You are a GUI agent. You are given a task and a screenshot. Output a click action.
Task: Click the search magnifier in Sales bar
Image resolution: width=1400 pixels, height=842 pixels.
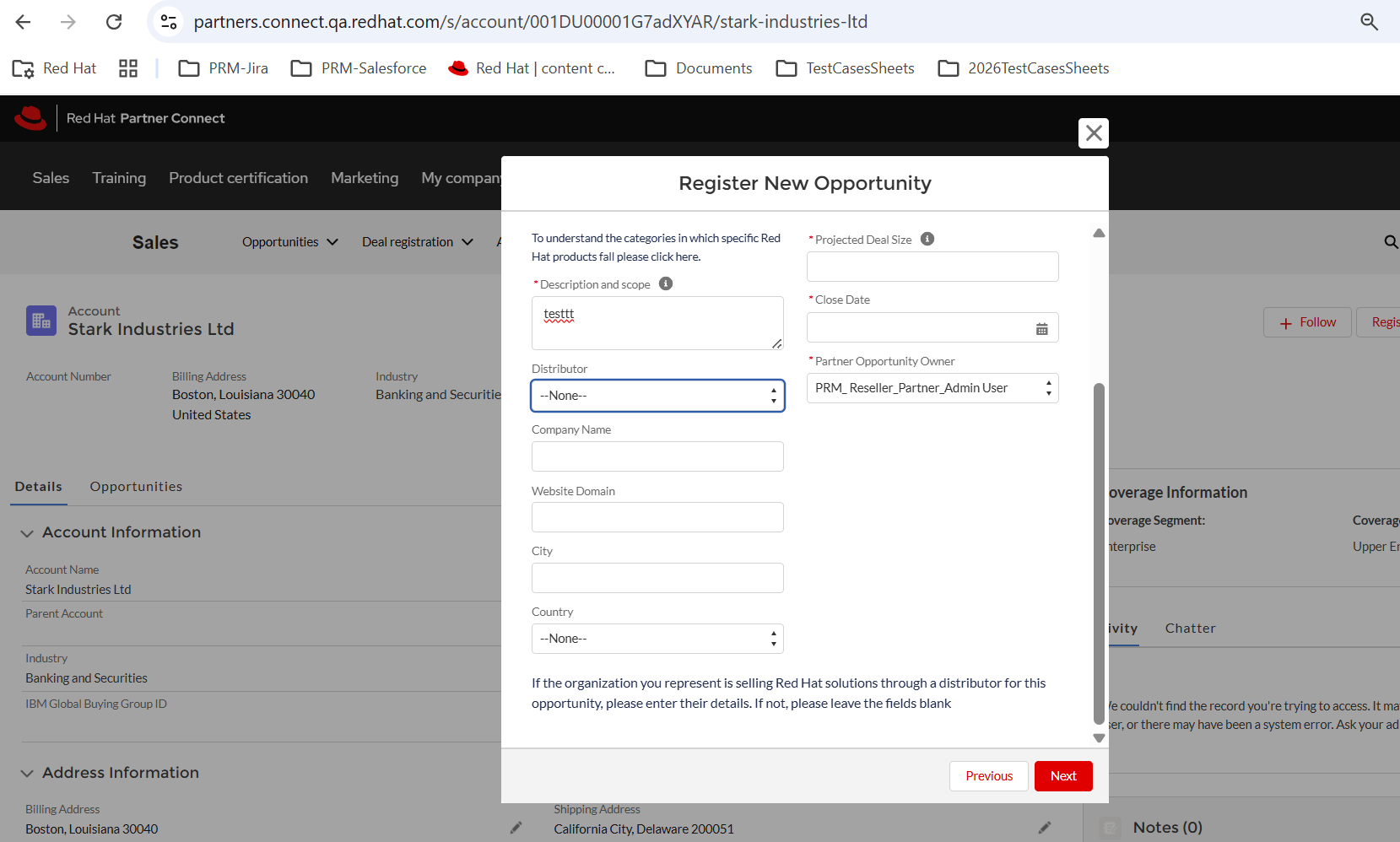tap(1391, 242)
